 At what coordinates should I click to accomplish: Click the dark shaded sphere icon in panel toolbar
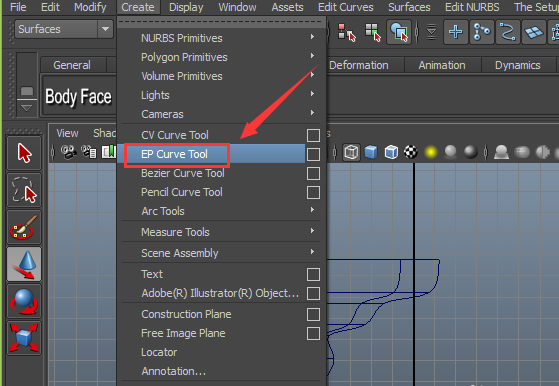click(x=471, y=152)
